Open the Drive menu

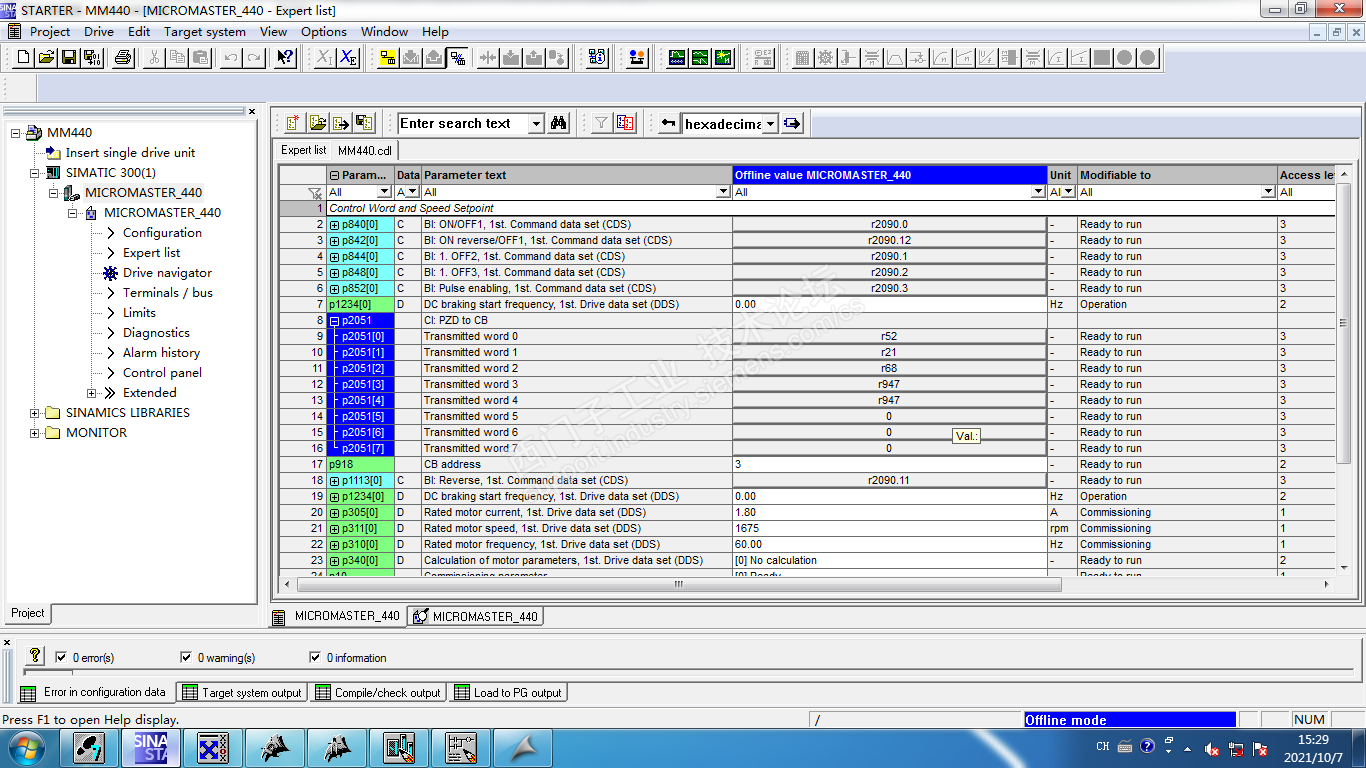tap(99, 31)
